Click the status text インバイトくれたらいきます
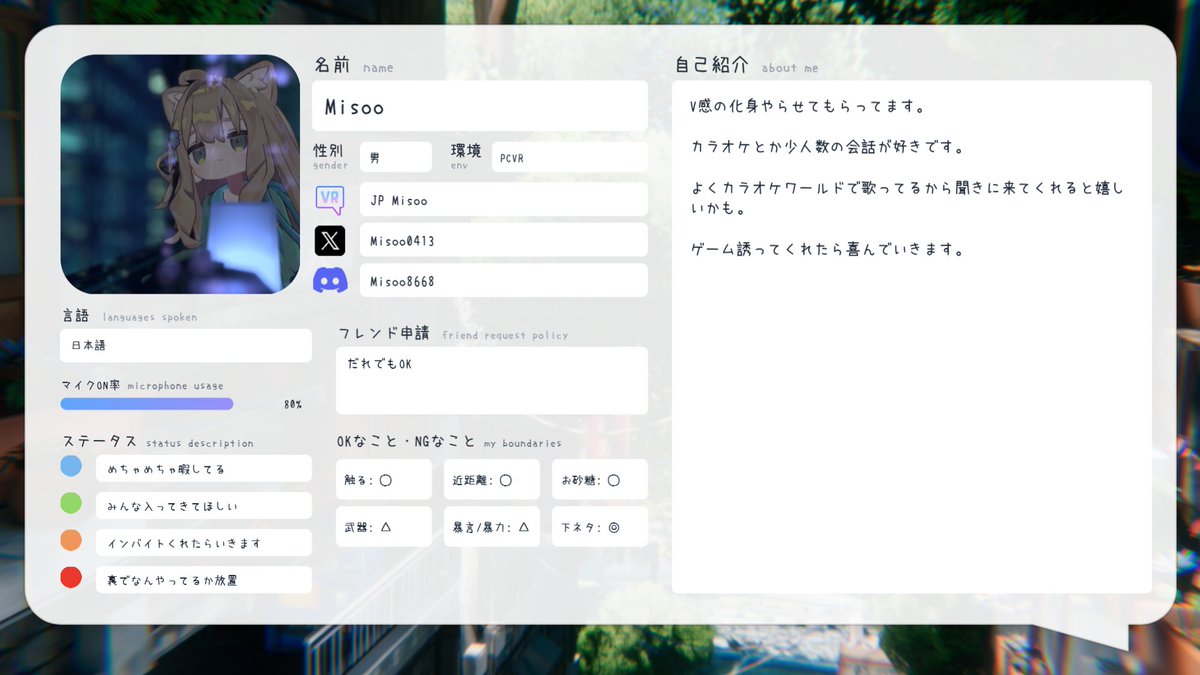The width and height of the screenshot is (1200, 675). coord(204,543)
